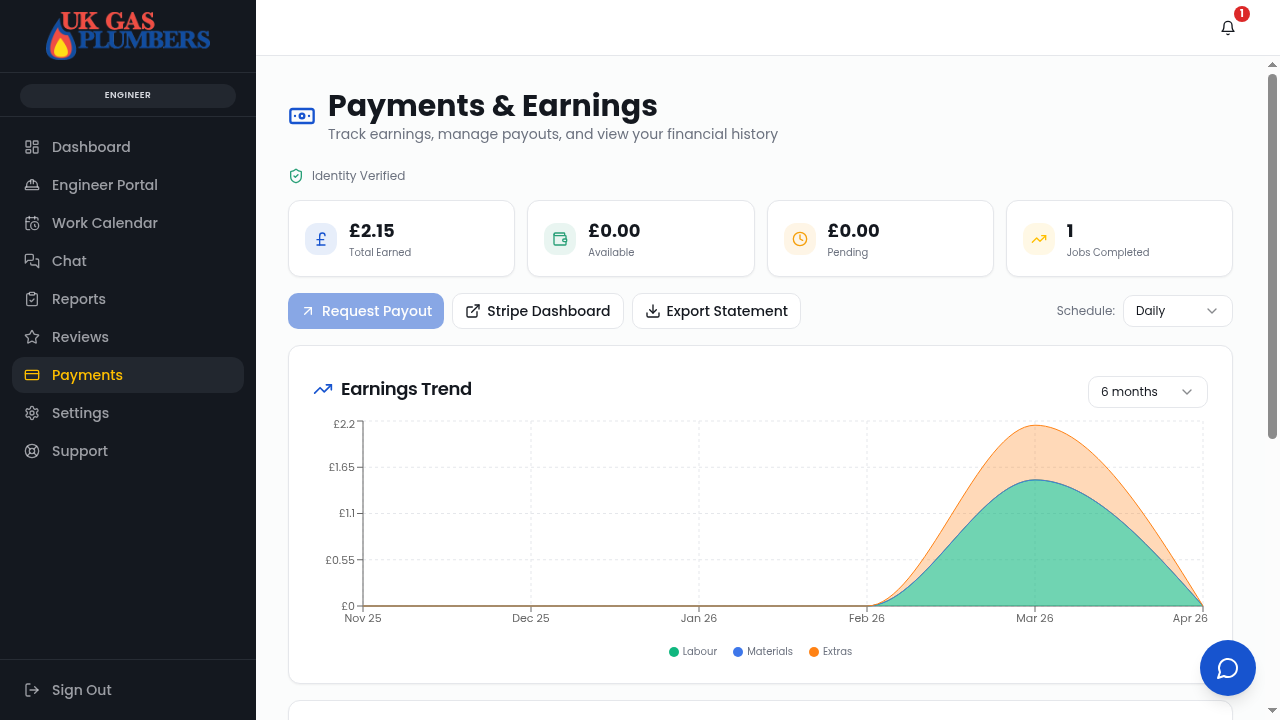Open the Schedule Daily dropdown
Viewport: 1280px width, 720px height.
(1178, 311)
